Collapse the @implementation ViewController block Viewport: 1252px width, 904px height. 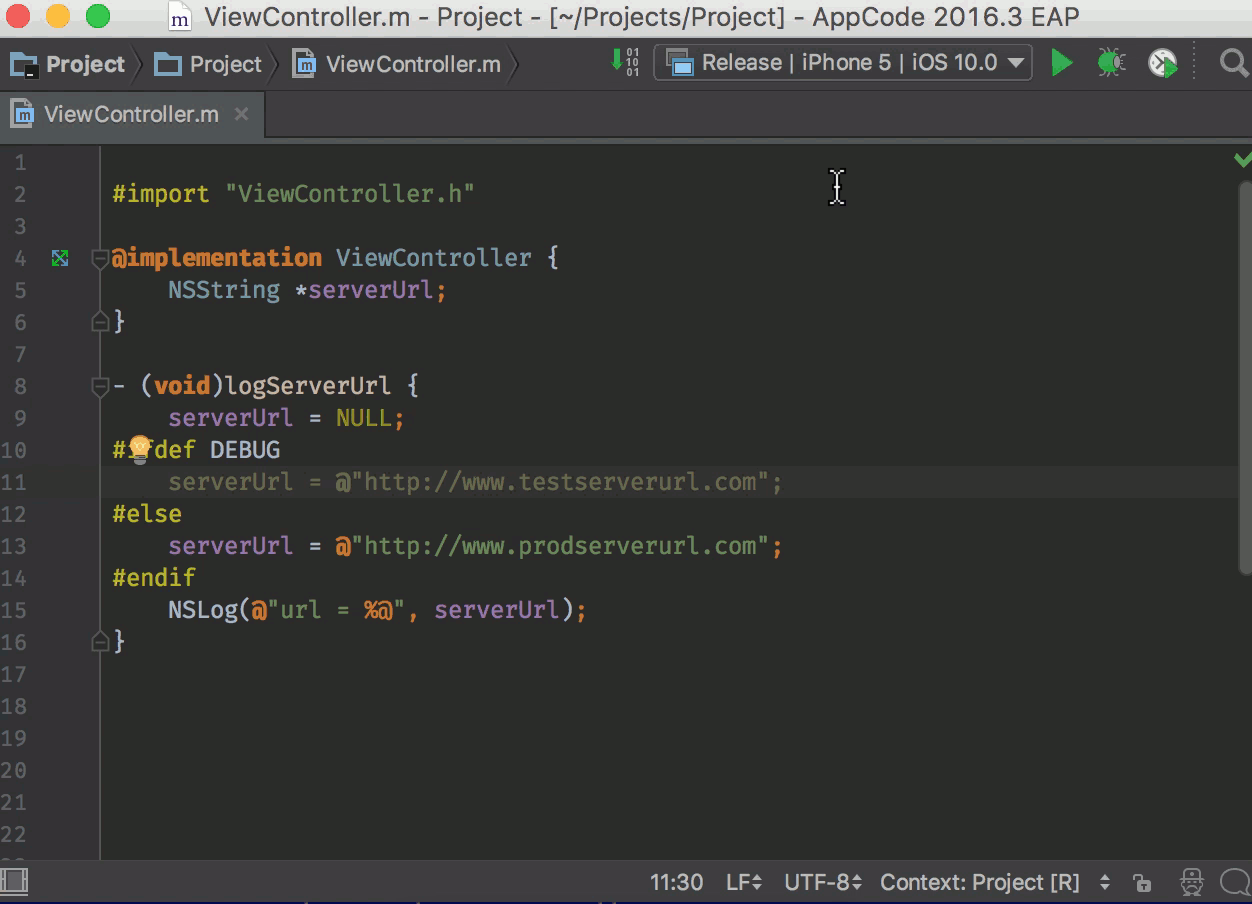pyautogui.click(x=99, y=258)
